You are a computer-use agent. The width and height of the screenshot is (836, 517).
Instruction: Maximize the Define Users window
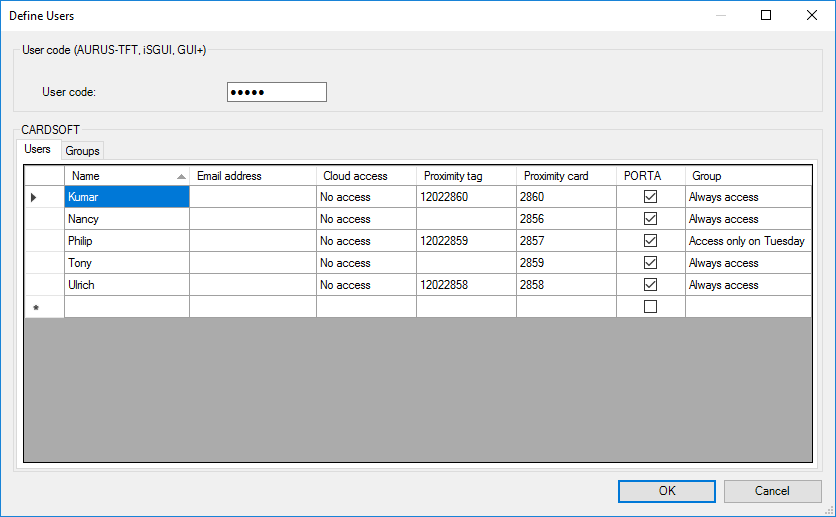[x=766, y=15]
